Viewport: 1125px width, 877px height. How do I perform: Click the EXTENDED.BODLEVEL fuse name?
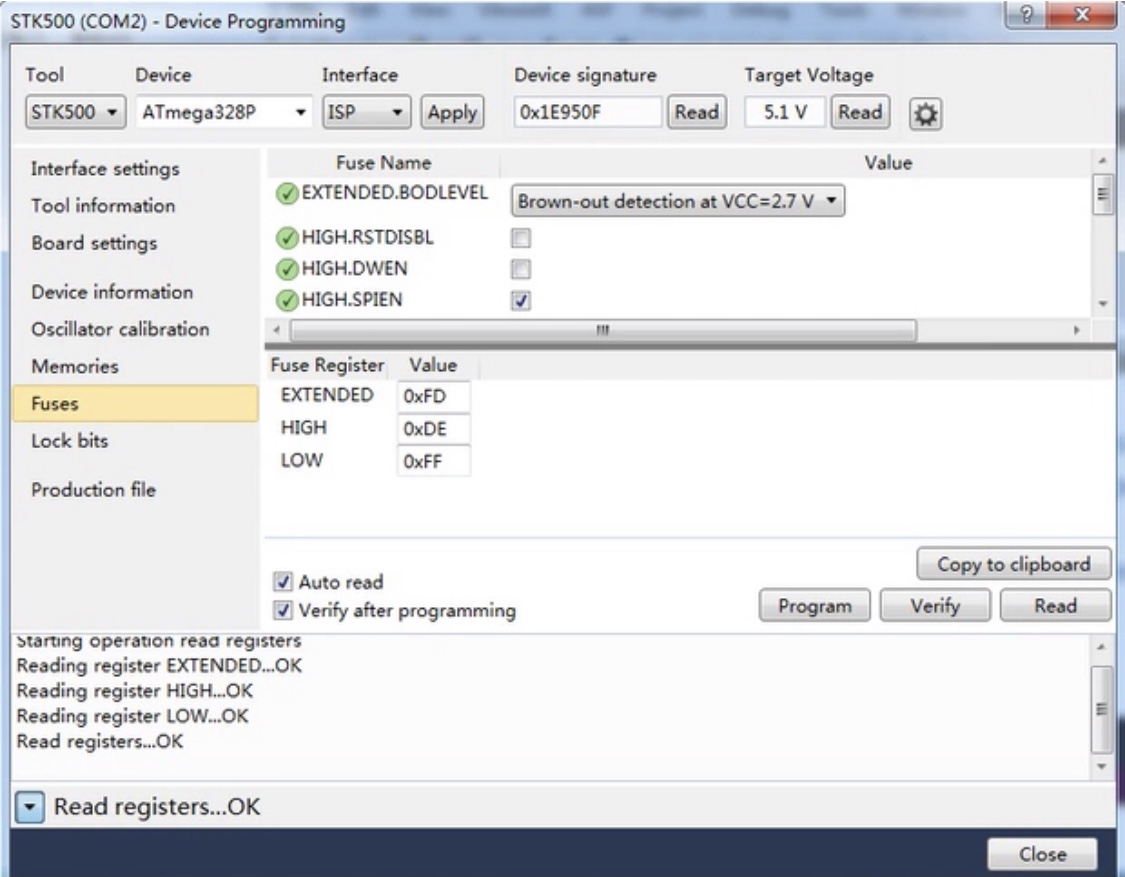(x=394, y=193)
